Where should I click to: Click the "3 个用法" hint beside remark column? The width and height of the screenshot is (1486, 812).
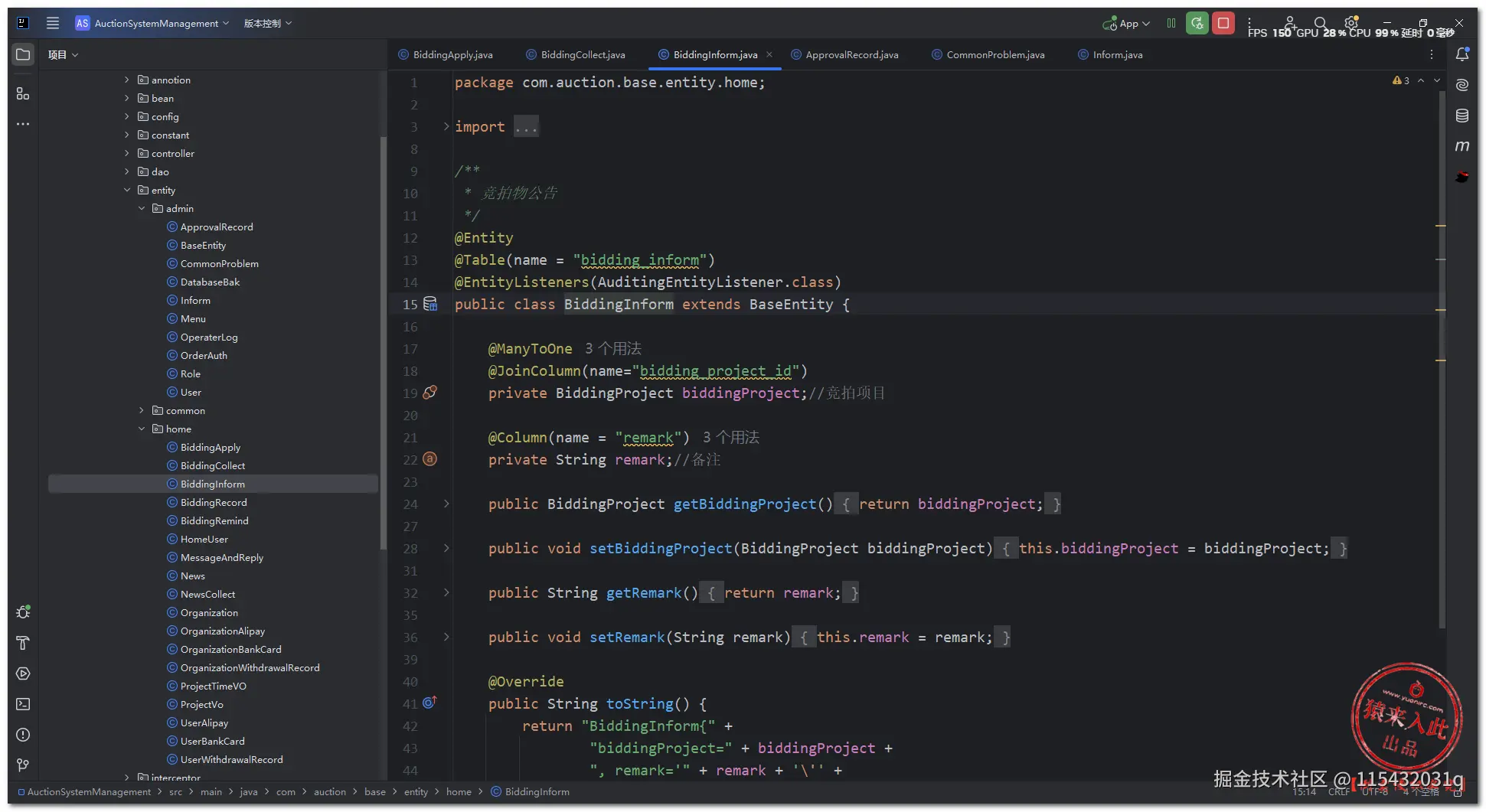click(x=731, y=438)
